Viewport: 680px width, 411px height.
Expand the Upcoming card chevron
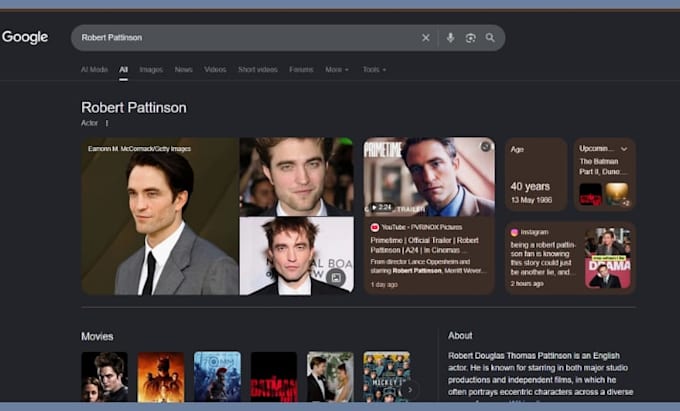coord(624,149)
